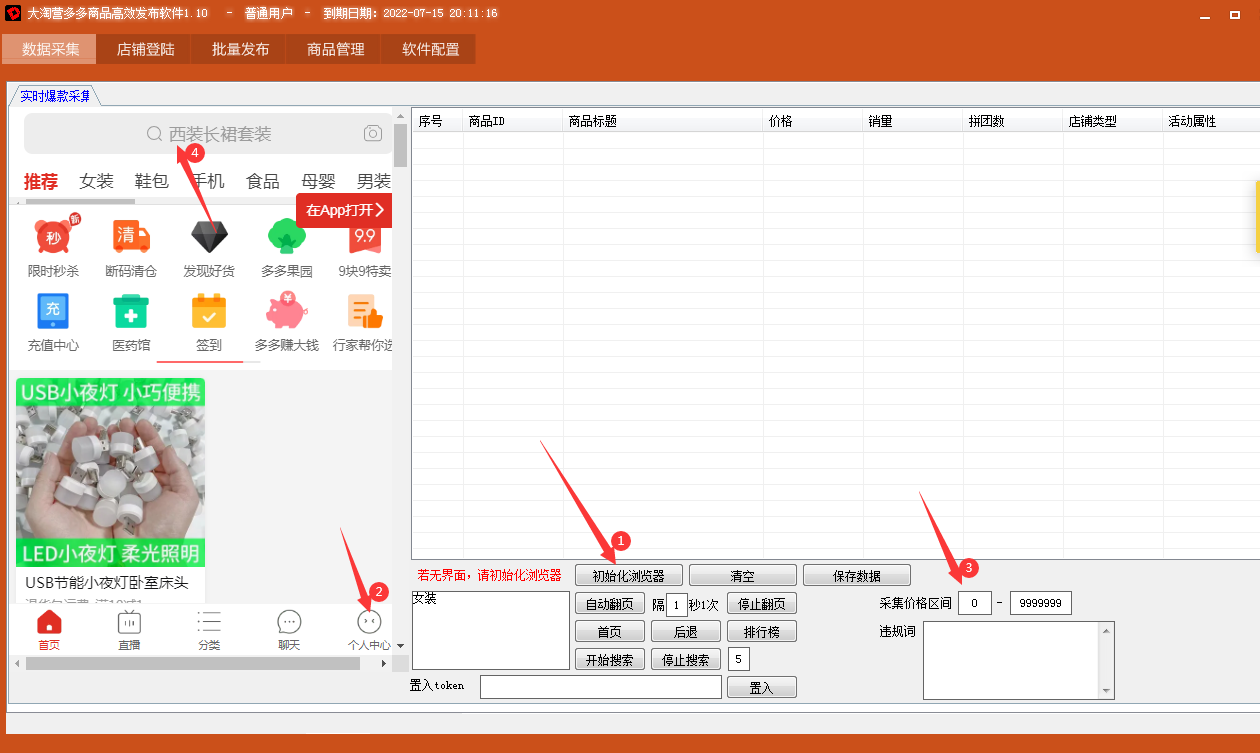This screenshot has width=1260, height=753.
Task: Click the 商品ID column header
Action: click(x=513, y=121)
